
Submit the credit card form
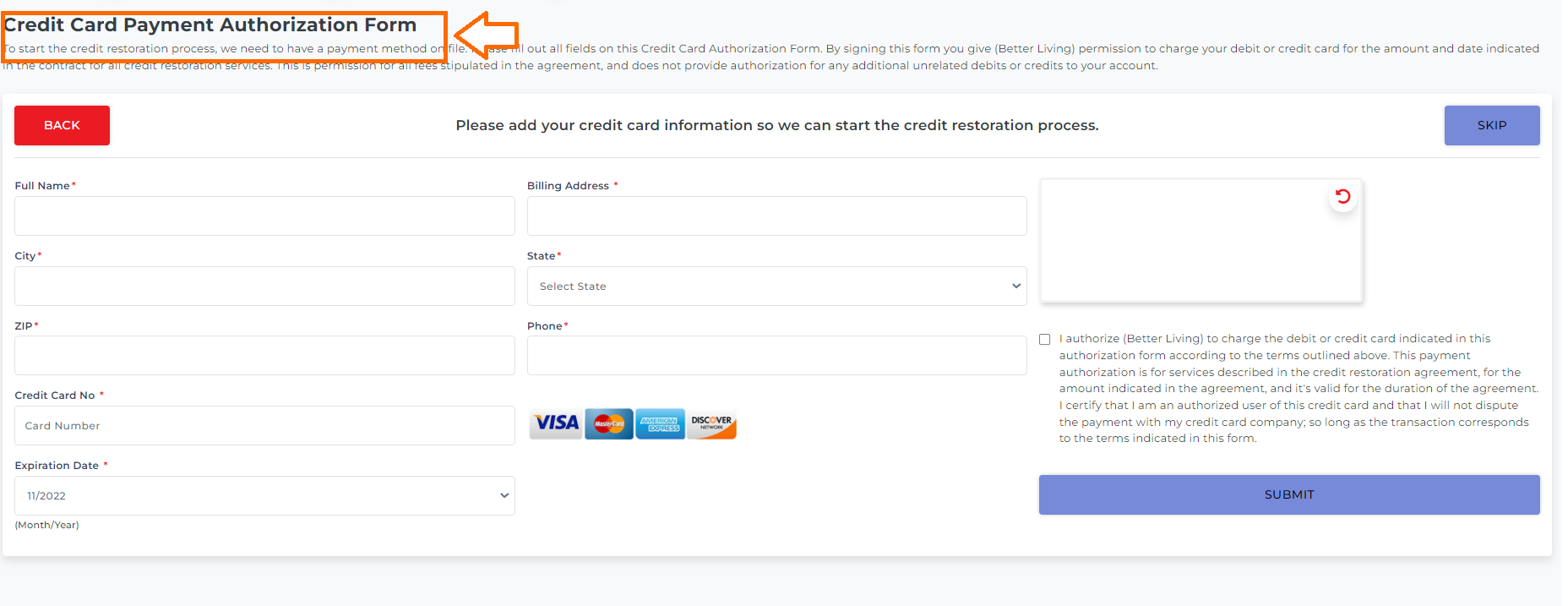pos(1289,494)
